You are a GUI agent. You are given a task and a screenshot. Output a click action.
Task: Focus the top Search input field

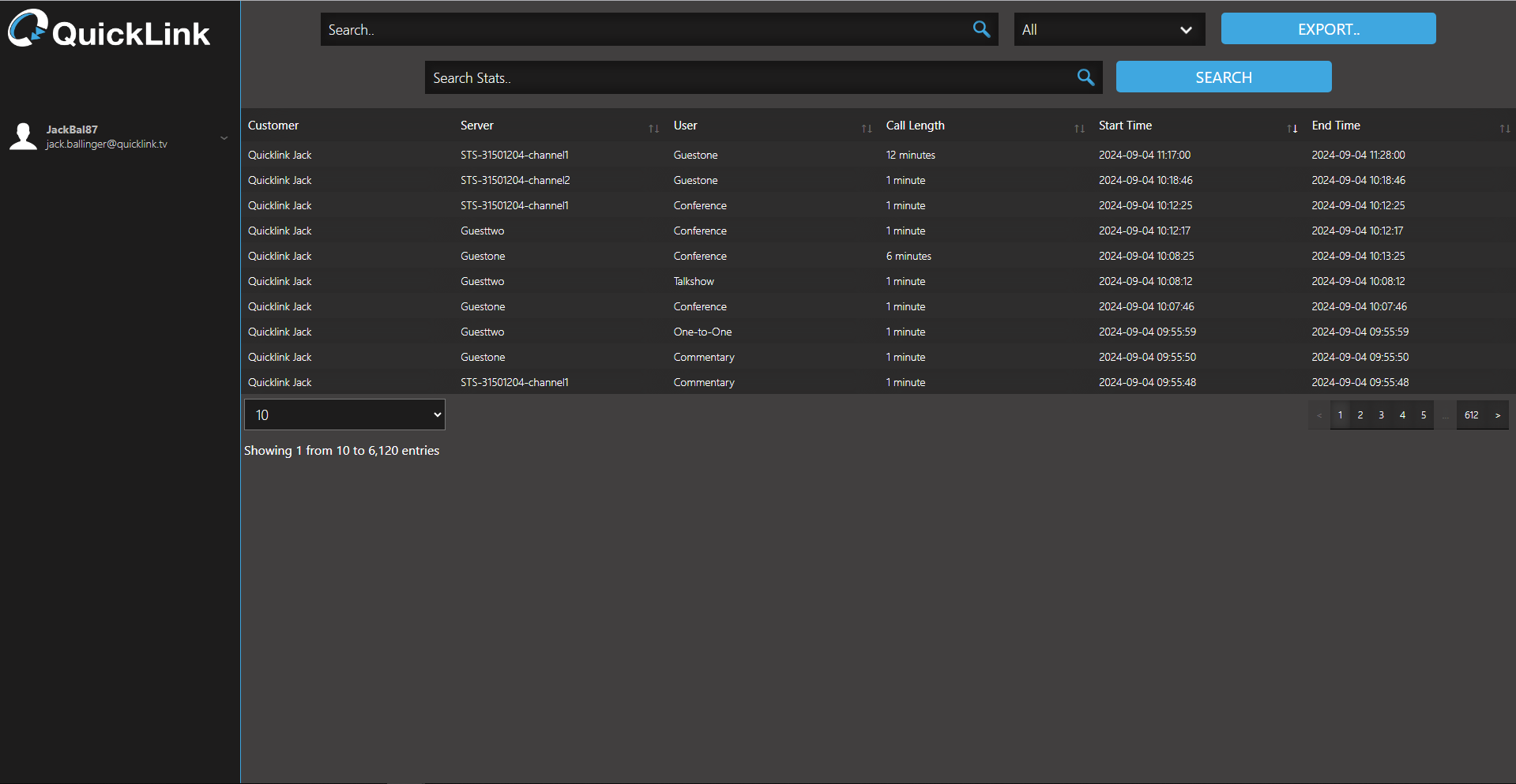[x=644, y=29]
